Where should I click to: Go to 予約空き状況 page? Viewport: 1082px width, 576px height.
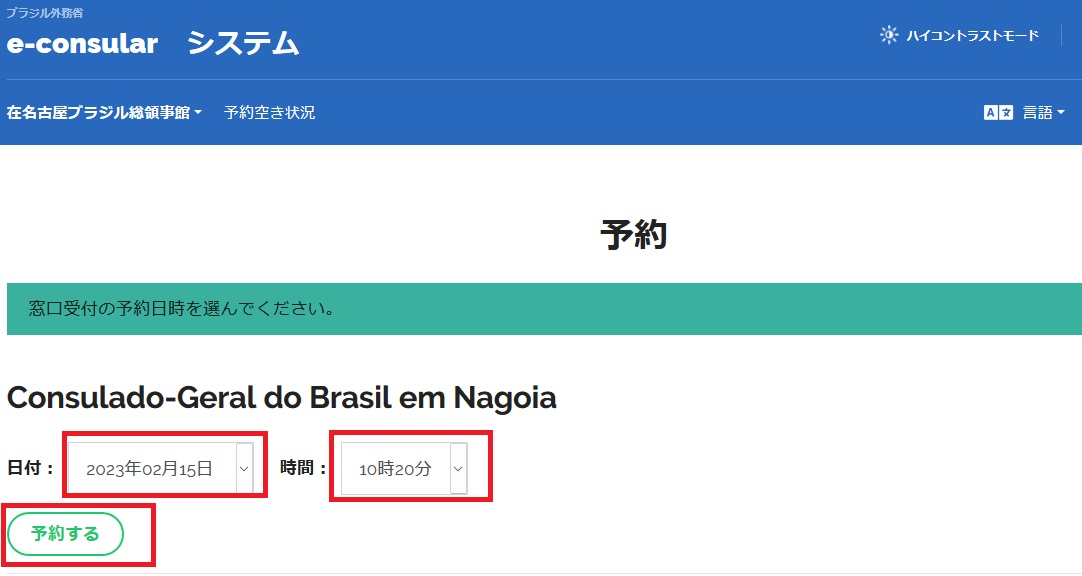pyautogui.click(x=269, y=113)
